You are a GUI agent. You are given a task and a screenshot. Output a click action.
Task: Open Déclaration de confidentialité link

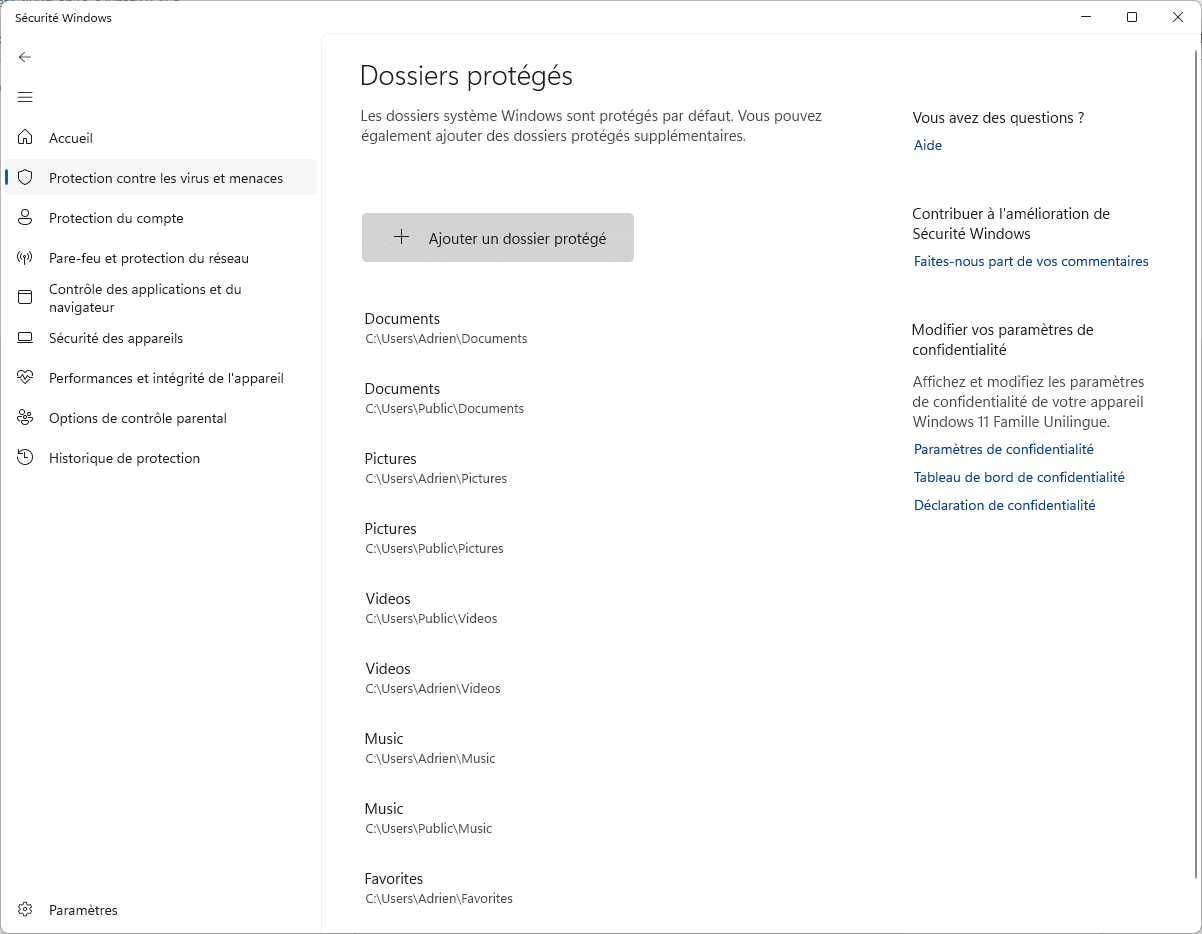click(x=1005, y=506)
